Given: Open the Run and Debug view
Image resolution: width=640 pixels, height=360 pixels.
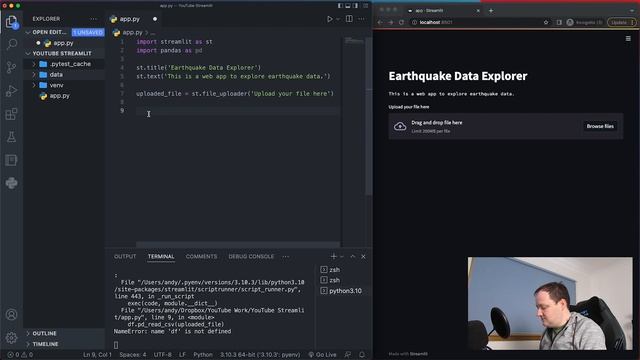Looking at the screenshot, I should 11,91.
